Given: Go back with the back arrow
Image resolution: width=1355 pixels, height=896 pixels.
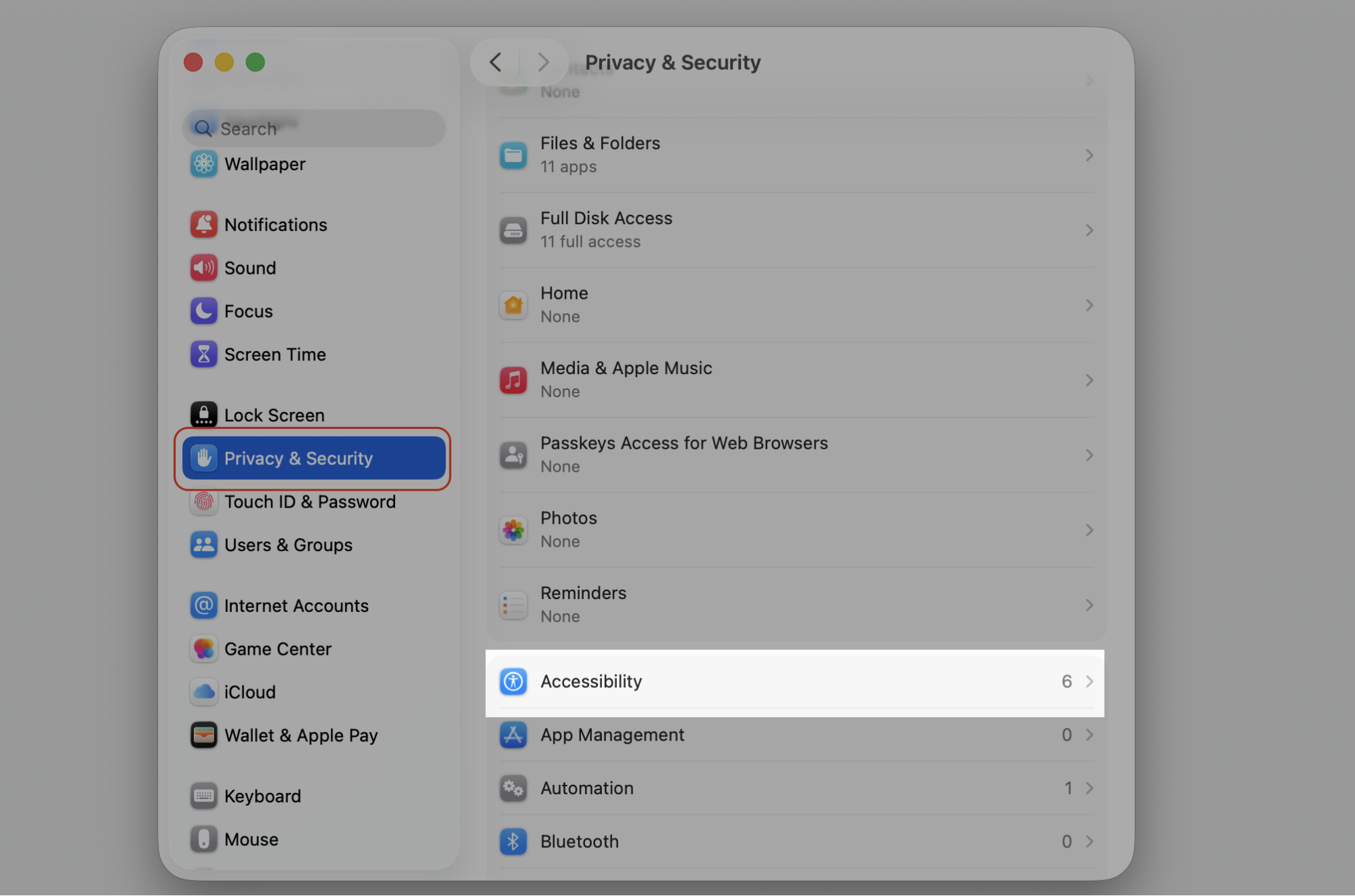Looking at the screenshot, I should (496, 62).
